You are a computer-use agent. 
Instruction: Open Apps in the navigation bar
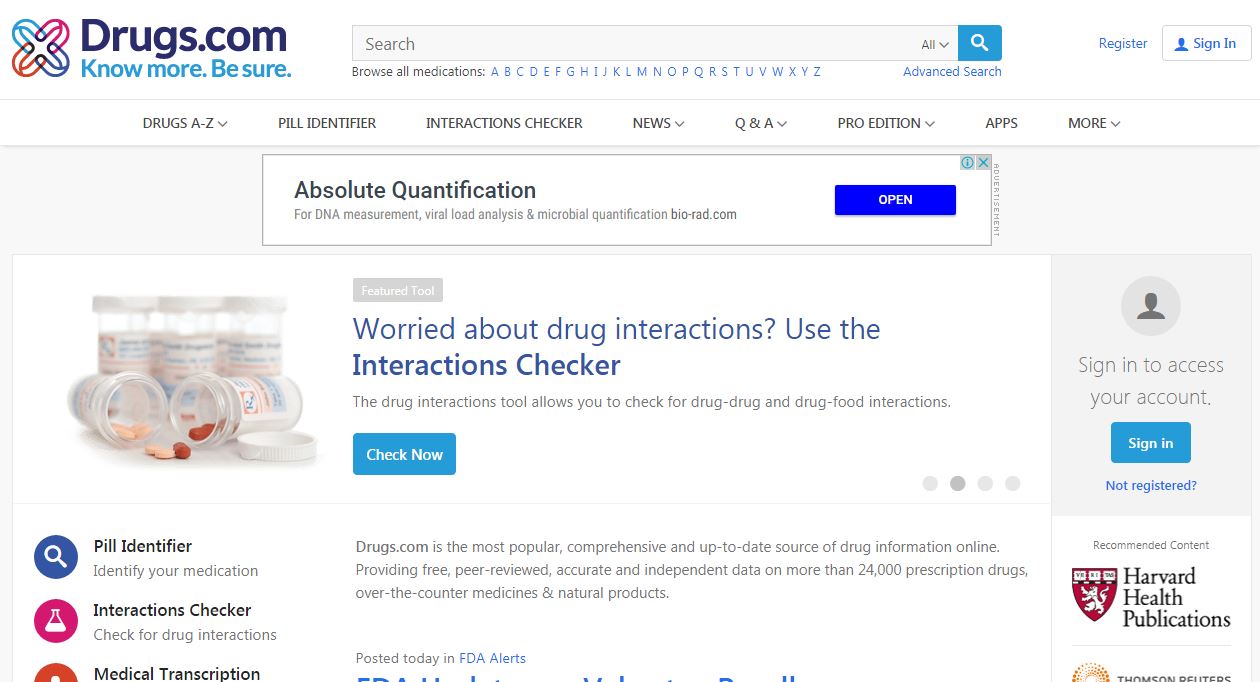(x=1001, y=123)
